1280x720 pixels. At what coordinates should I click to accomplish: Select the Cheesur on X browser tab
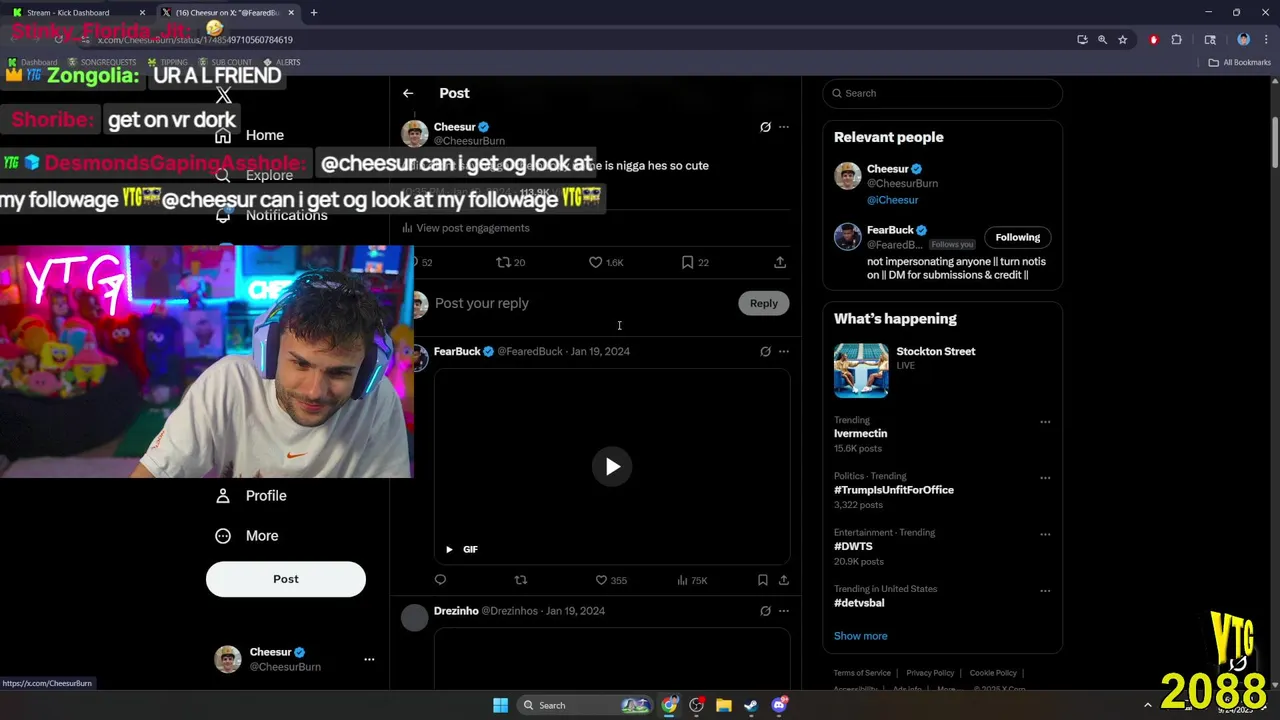[228, 13]
